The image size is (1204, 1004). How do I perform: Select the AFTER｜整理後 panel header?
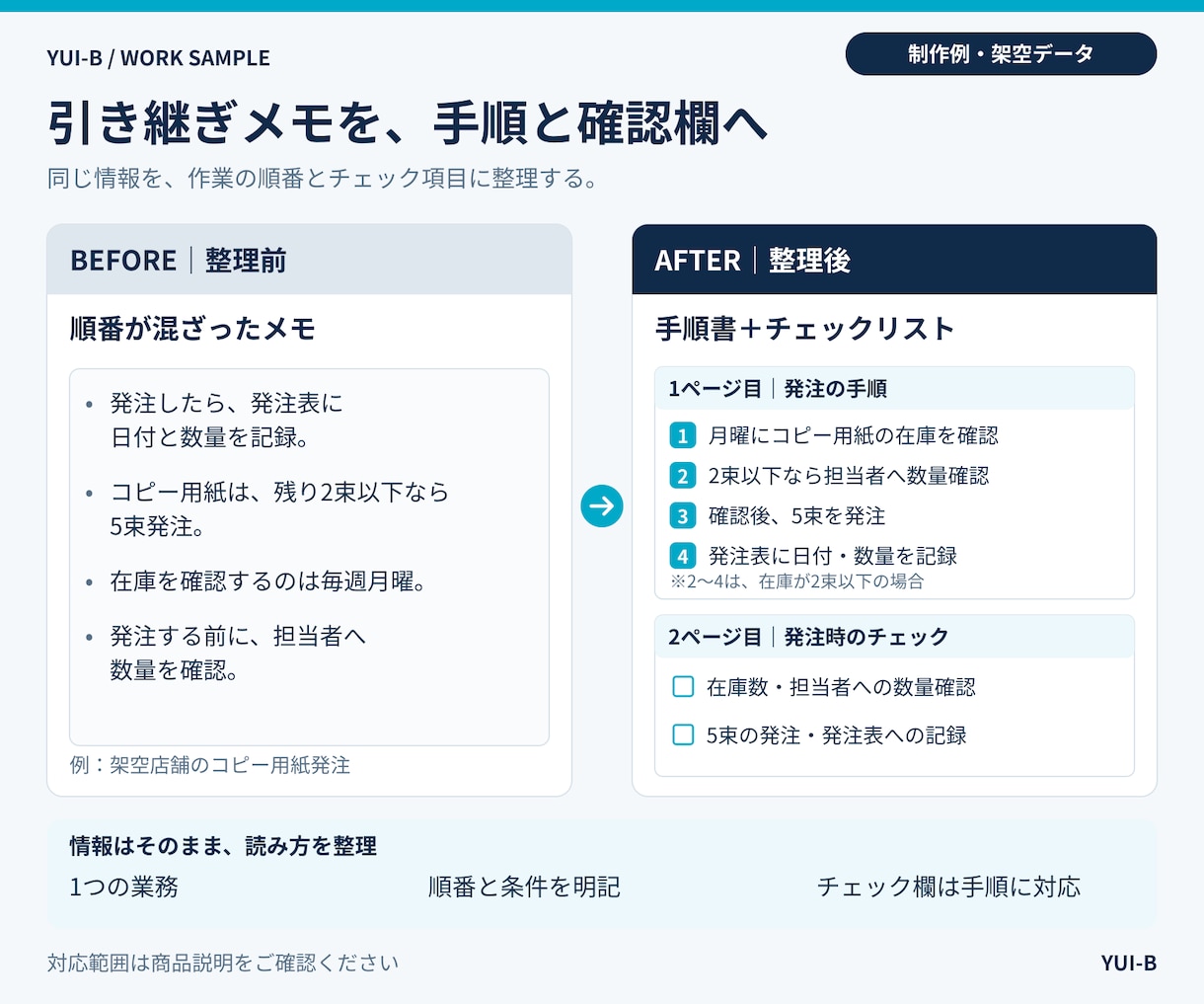(894, 260)
